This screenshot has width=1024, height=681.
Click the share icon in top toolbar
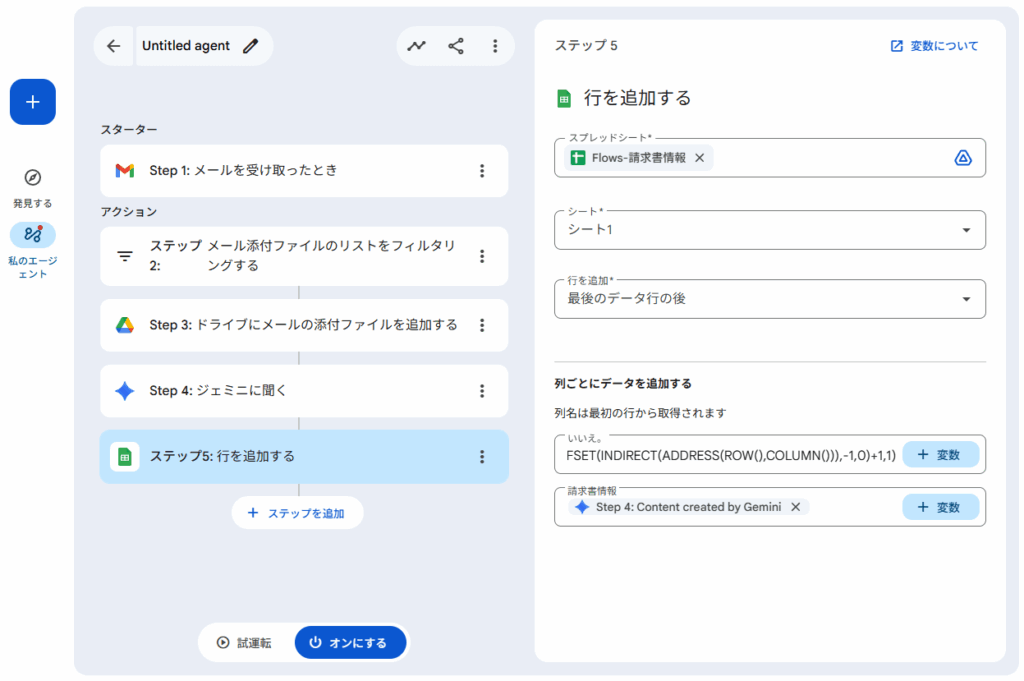(456, 46)
